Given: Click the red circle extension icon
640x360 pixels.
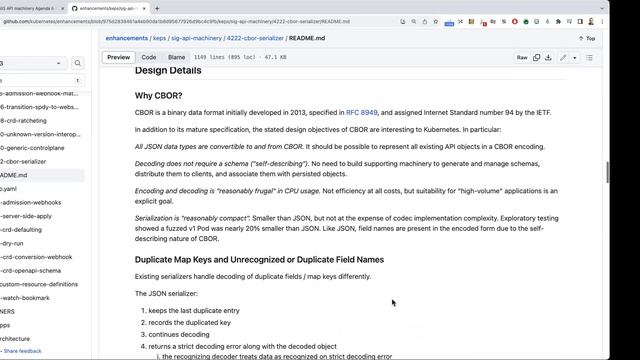Looking at the screenshot, I should (x=515, y=22).
